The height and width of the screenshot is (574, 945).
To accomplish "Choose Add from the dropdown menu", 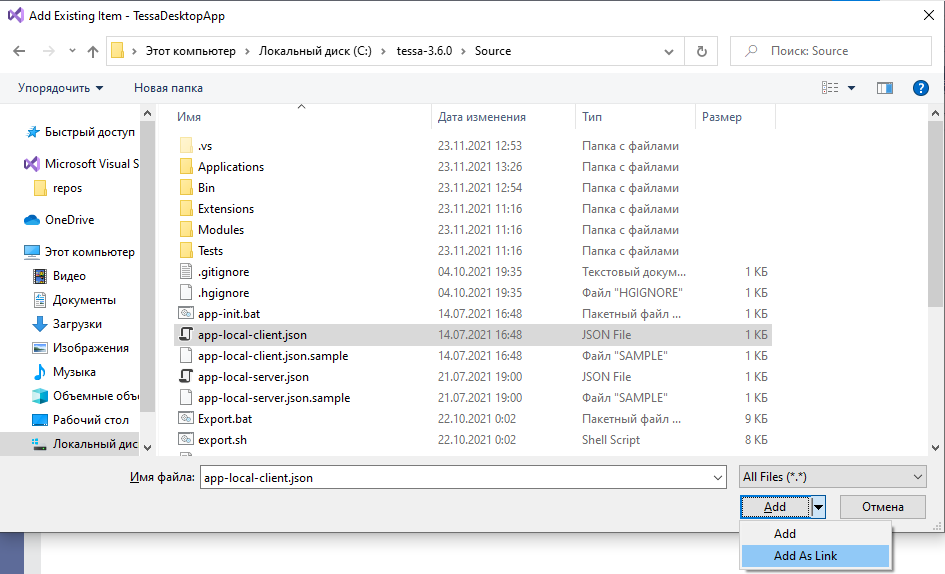I will coord(785,534).
